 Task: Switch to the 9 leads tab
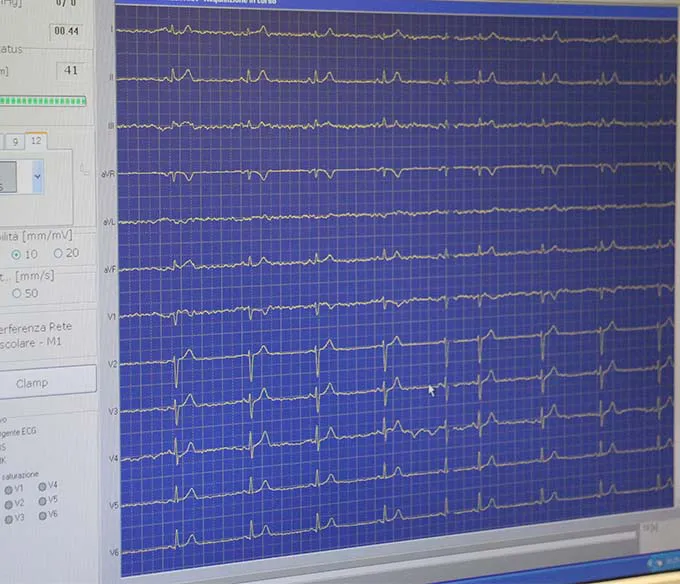click(x=14, y=142)
